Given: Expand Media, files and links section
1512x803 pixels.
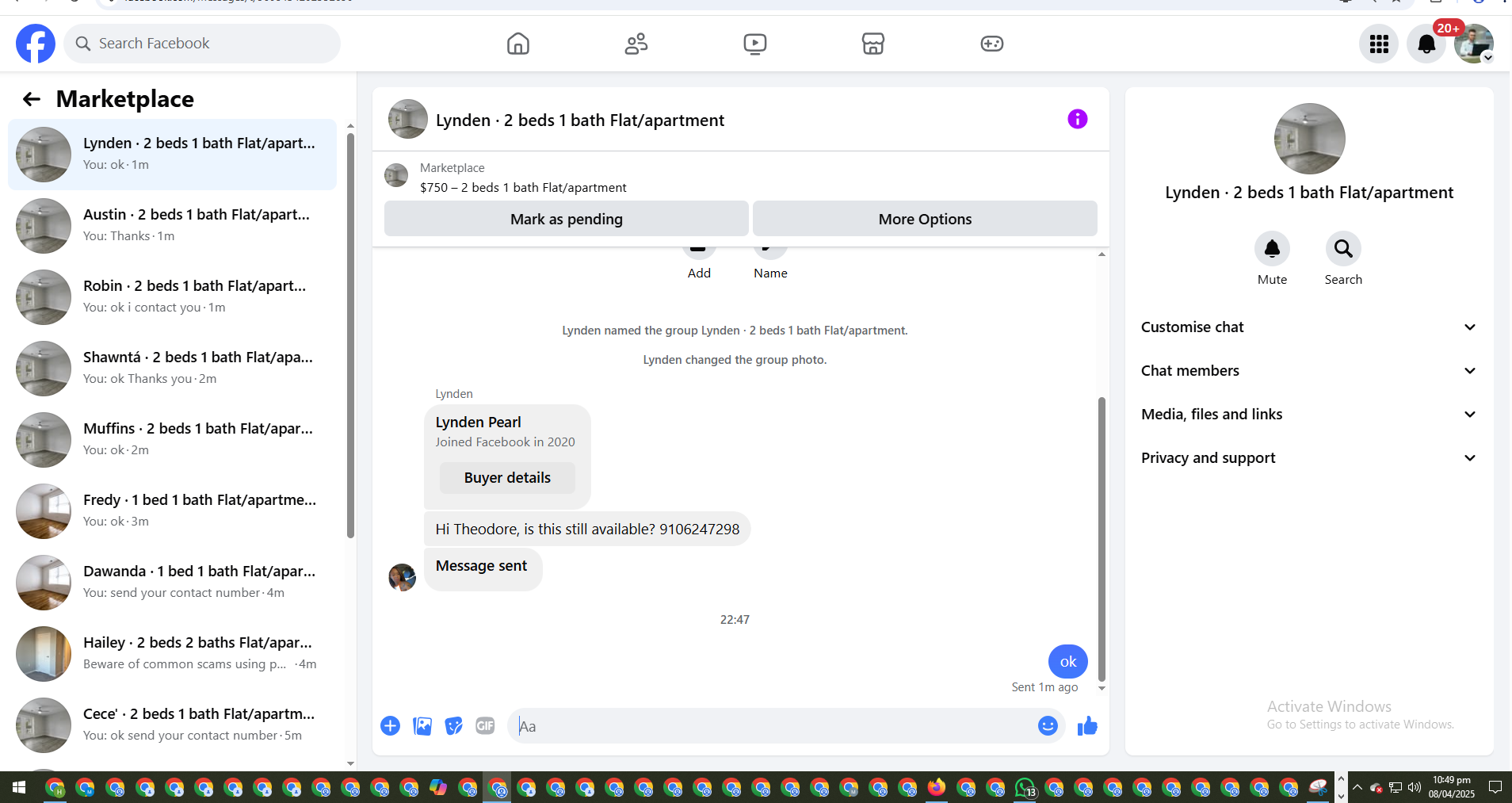Looking at the screenshot, I should pyautogui.click(x=1309, y=415).
